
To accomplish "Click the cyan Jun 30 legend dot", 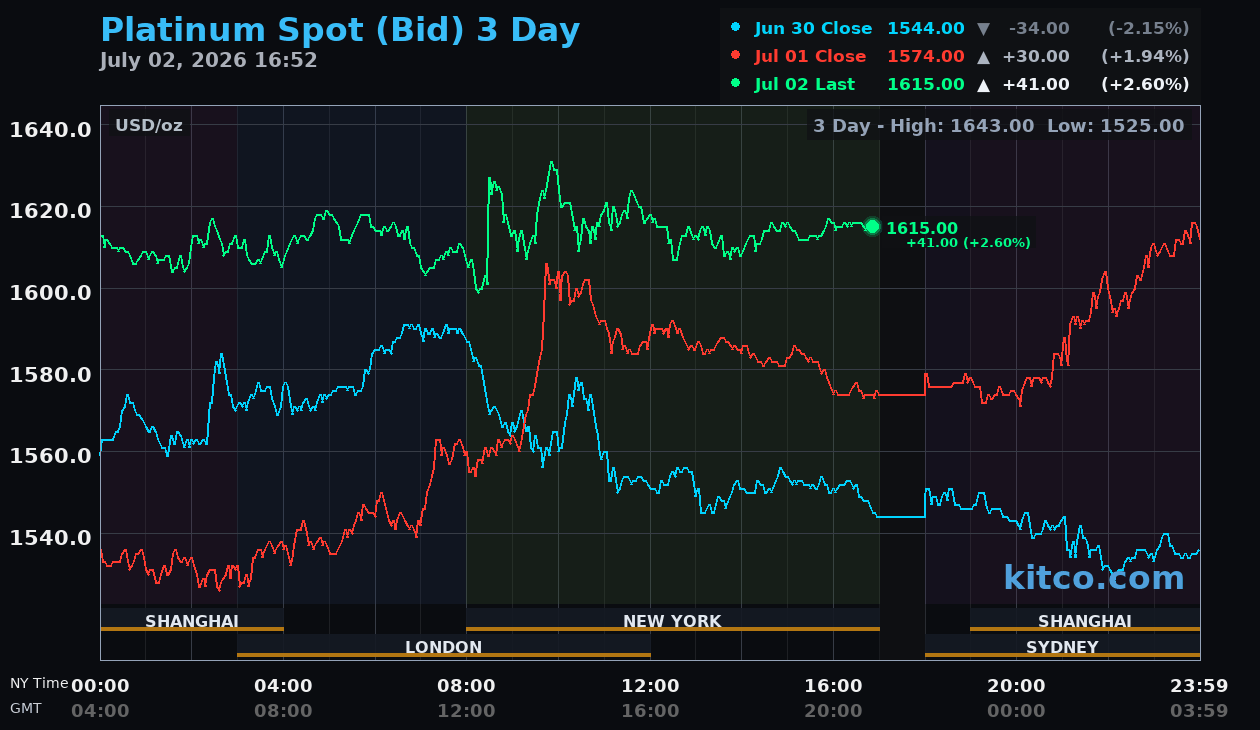I will click(x=736, y=28).
